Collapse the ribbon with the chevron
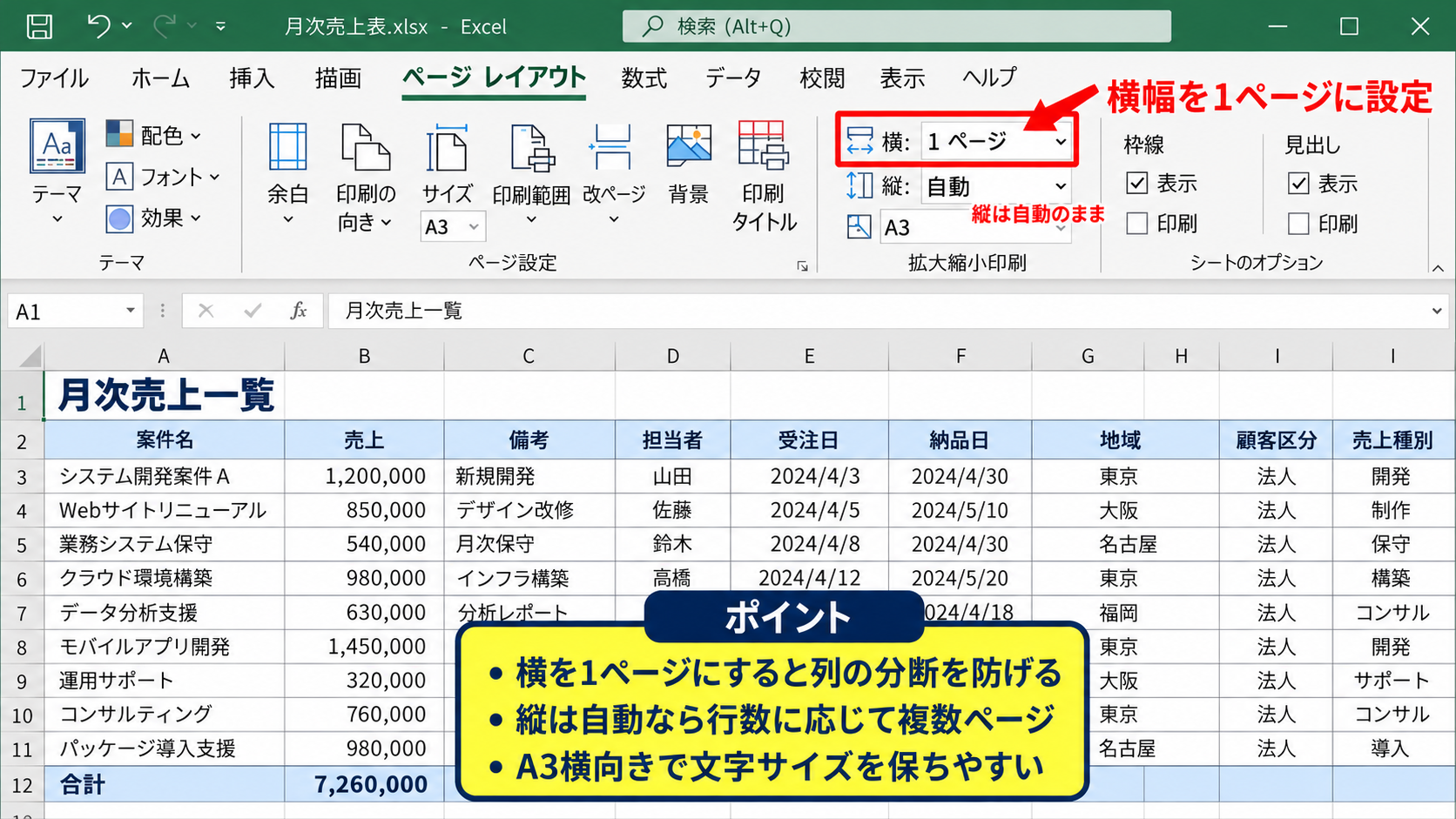Viewport: 1456px width, 819px height. pos(1438,268)
